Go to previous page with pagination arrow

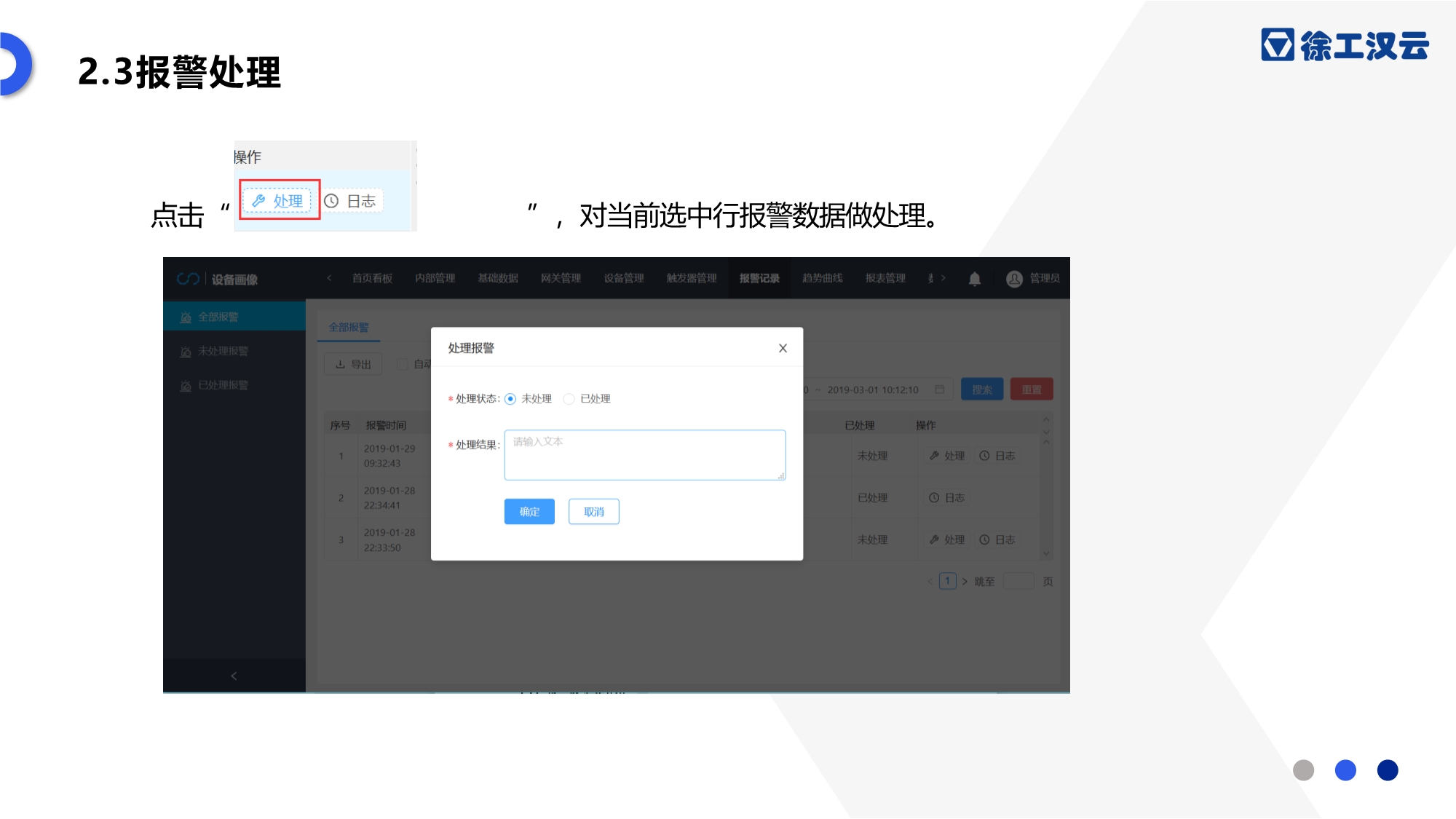coord(930,582)
